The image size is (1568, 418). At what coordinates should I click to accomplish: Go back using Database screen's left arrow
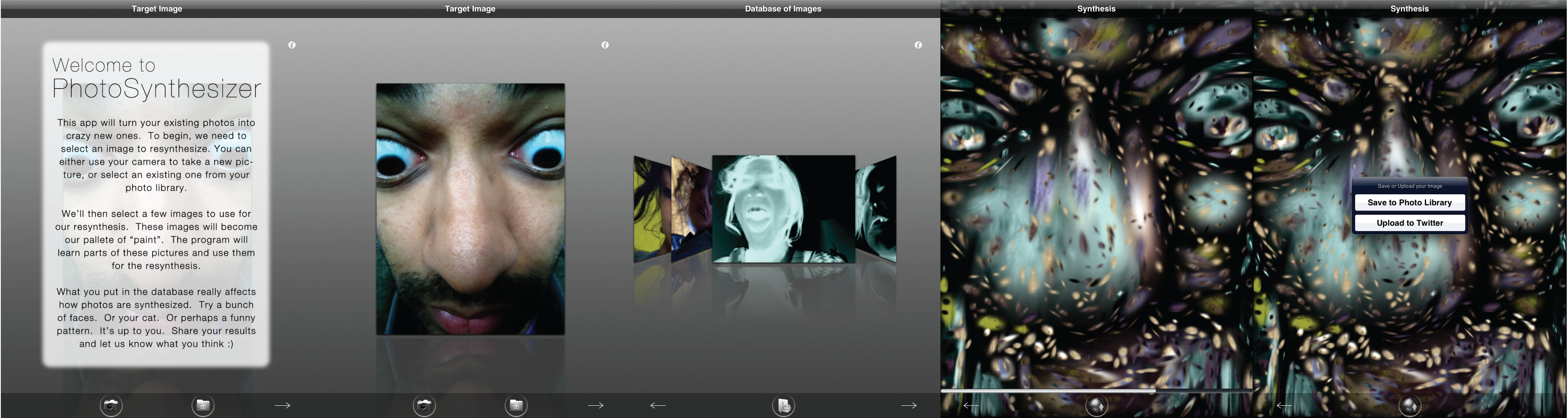pos(658,405)
